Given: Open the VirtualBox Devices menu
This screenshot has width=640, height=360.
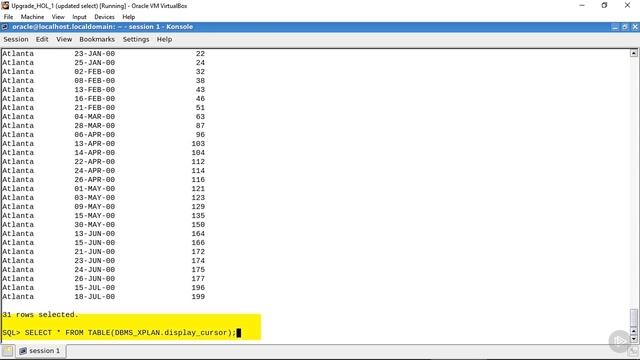Looking at the screenshot, I should (x=104, y=17).
